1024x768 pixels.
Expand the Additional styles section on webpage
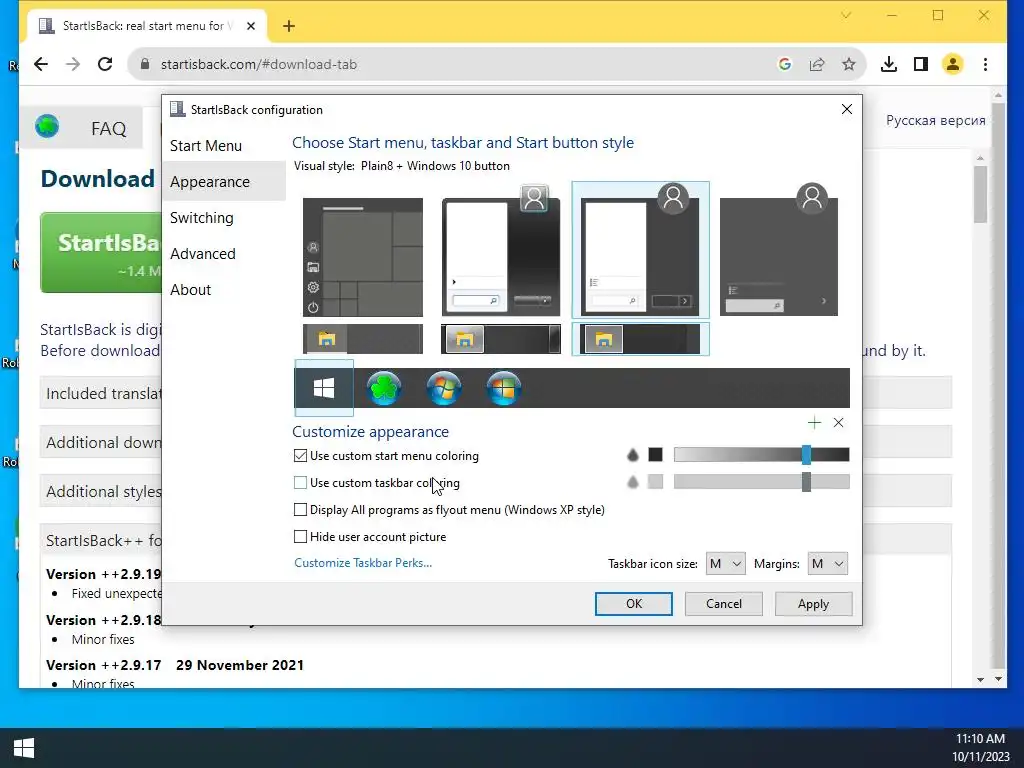click(x=103, y=491)
